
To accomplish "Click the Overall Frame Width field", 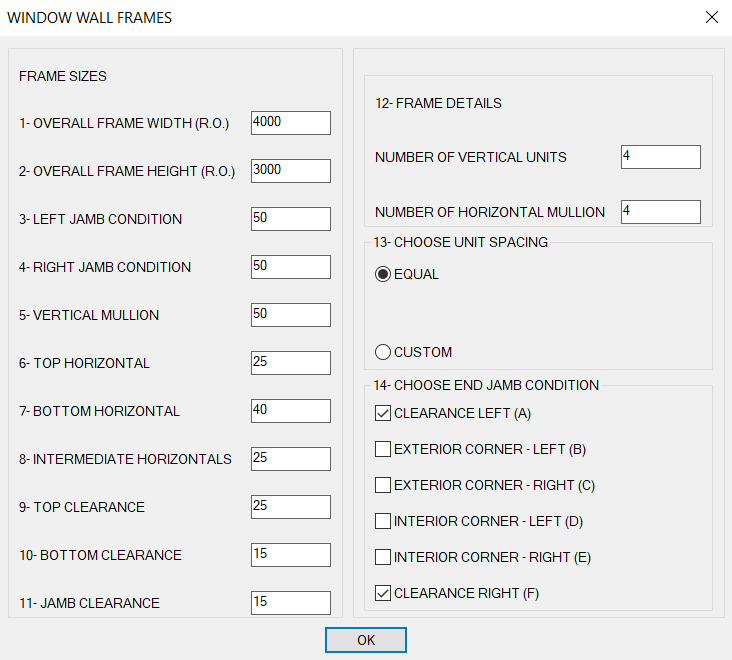I will click(290, 123).
